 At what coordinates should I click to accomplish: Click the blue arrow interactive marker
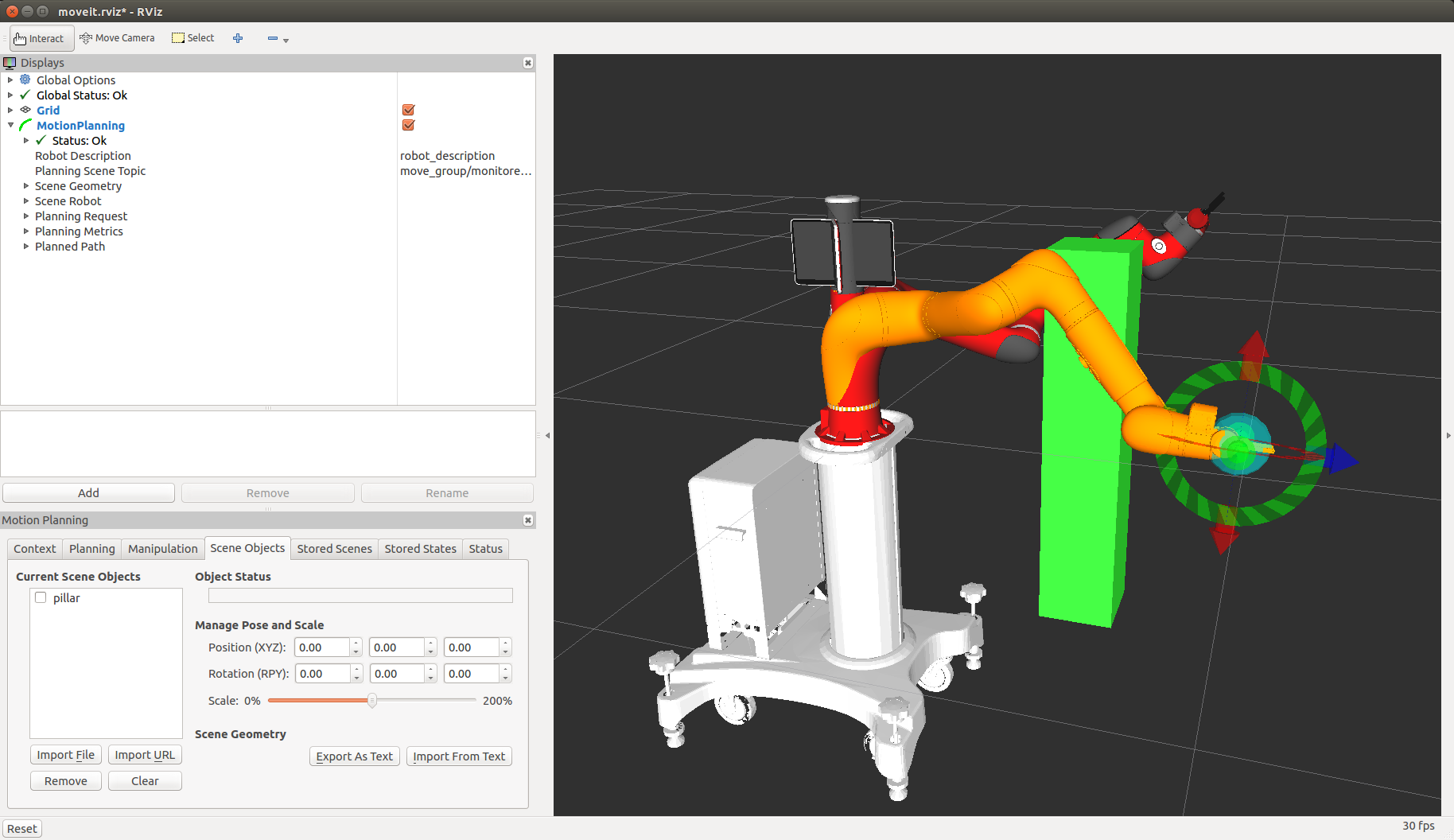tap(1342, 459)
